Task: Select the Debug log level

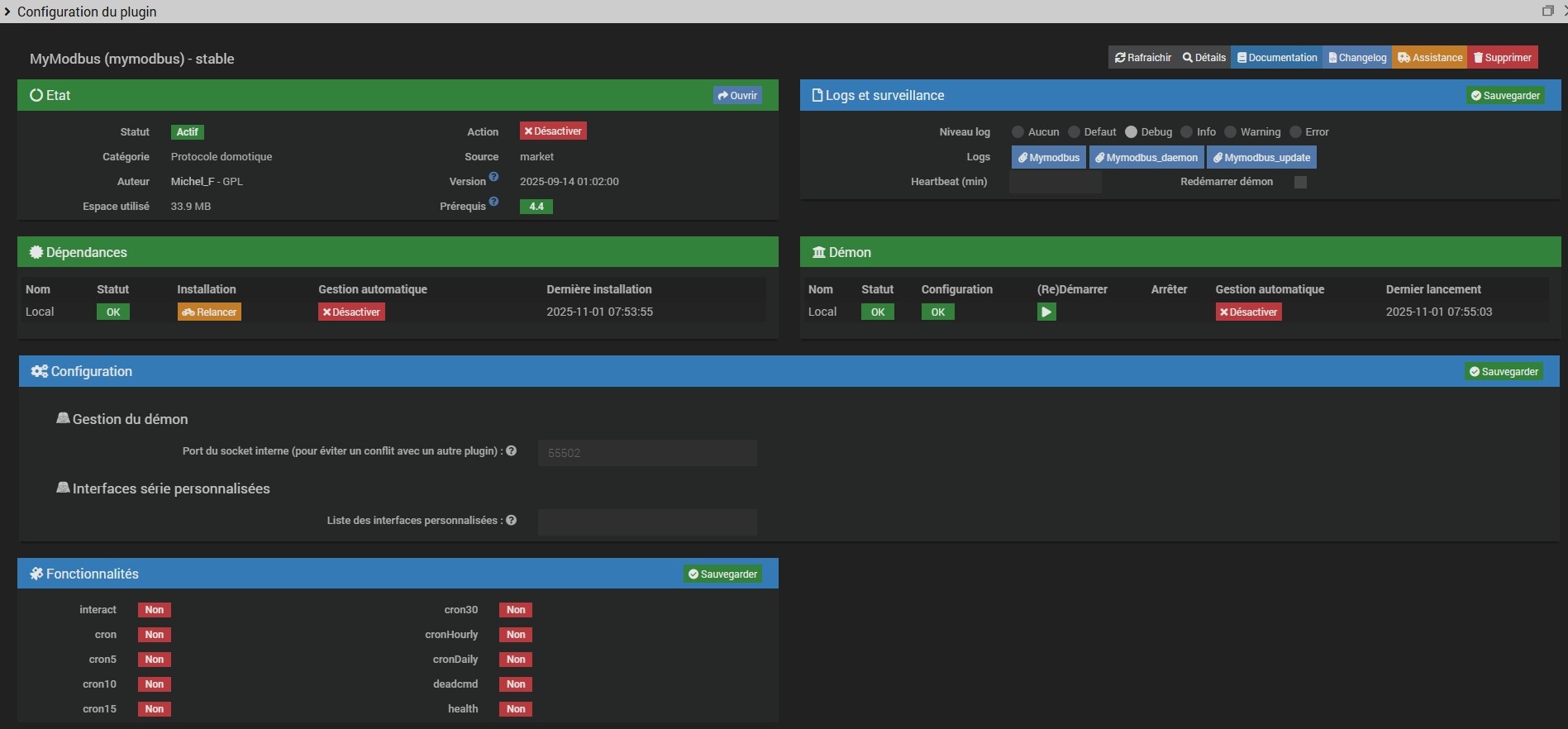Action: pyautogui.click(x=1131, y=132)
